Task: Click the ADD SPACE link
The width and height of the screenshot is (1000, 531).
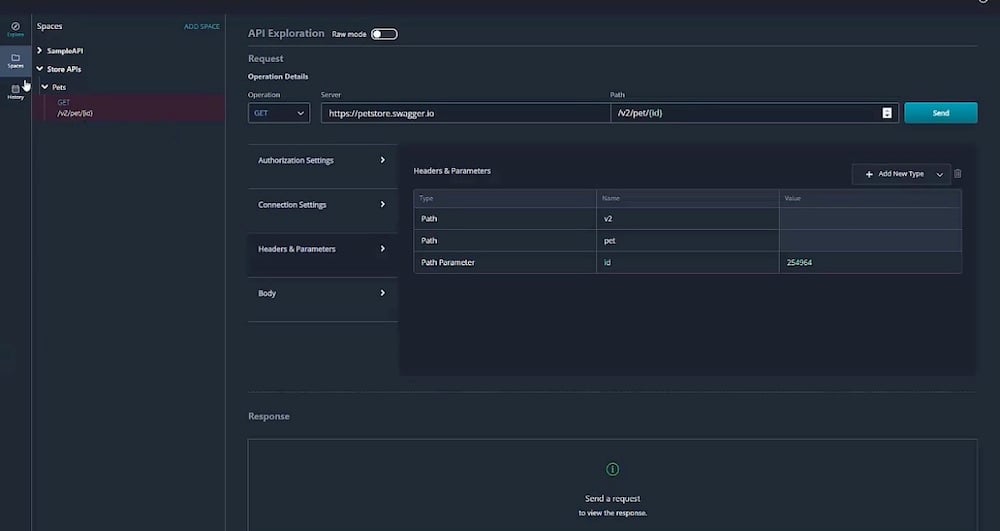Action: [201, 27]
